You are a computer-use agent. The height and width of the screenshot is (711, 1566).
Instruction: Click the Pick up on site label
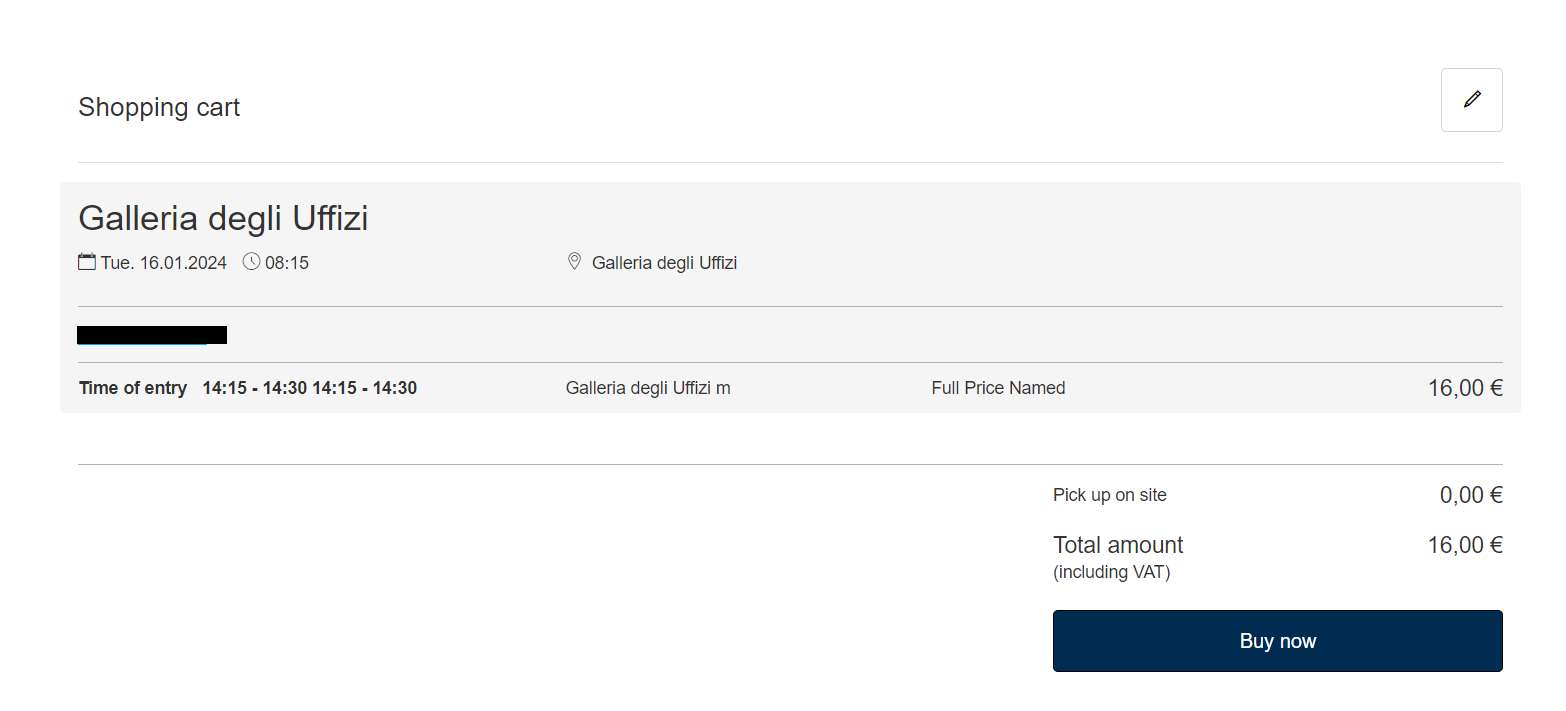tap(1109, 495)
